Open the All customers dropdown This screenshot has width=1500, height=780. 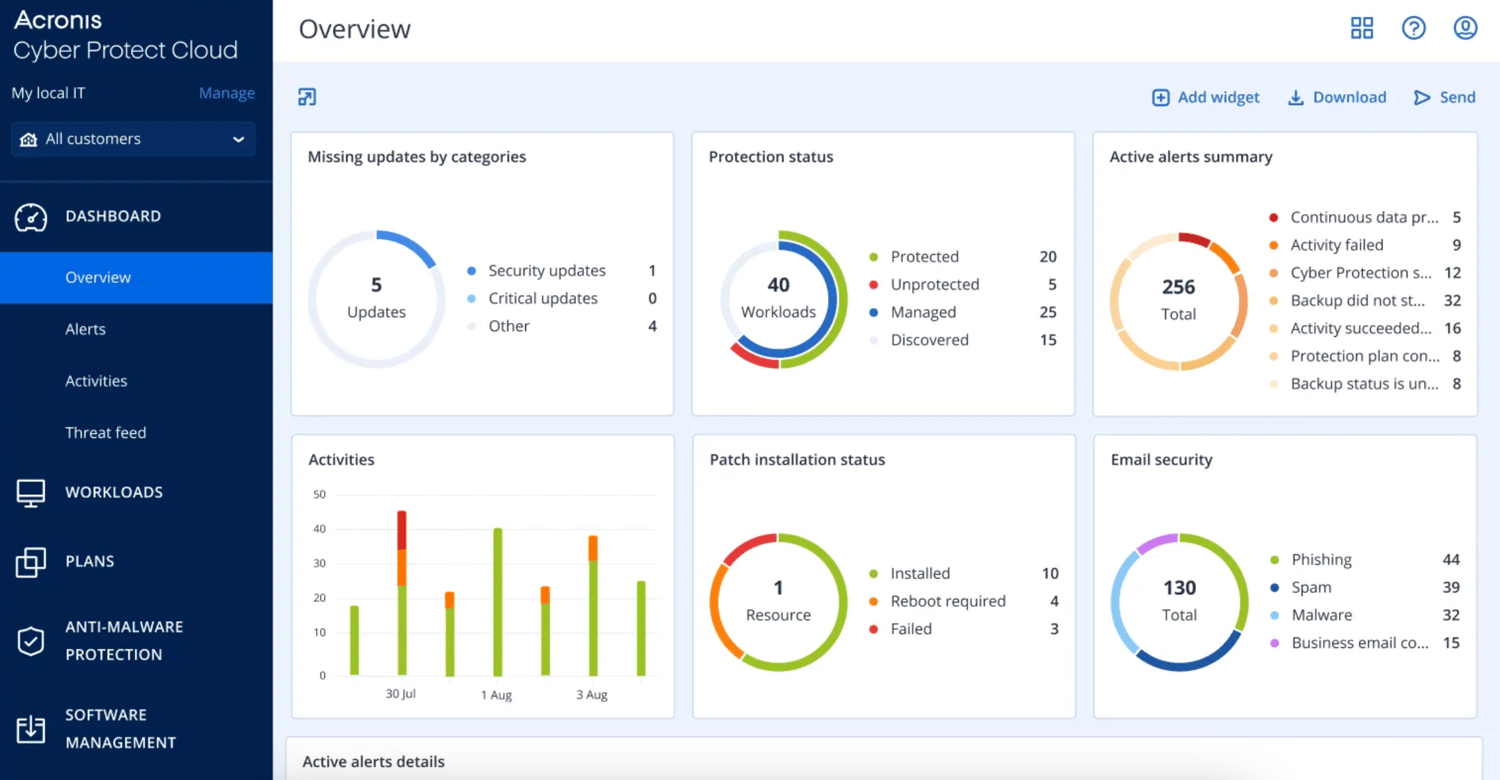coord(133,139)
